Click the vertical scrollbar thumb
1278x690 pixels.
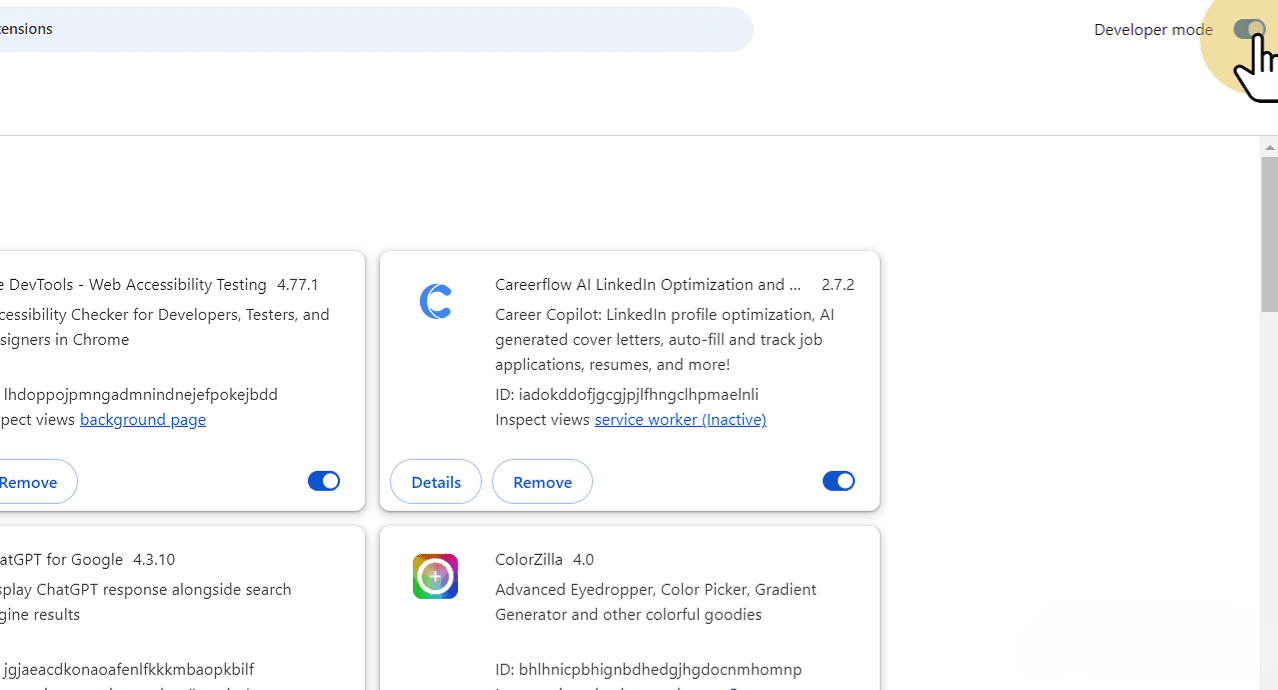[1269, 235]
